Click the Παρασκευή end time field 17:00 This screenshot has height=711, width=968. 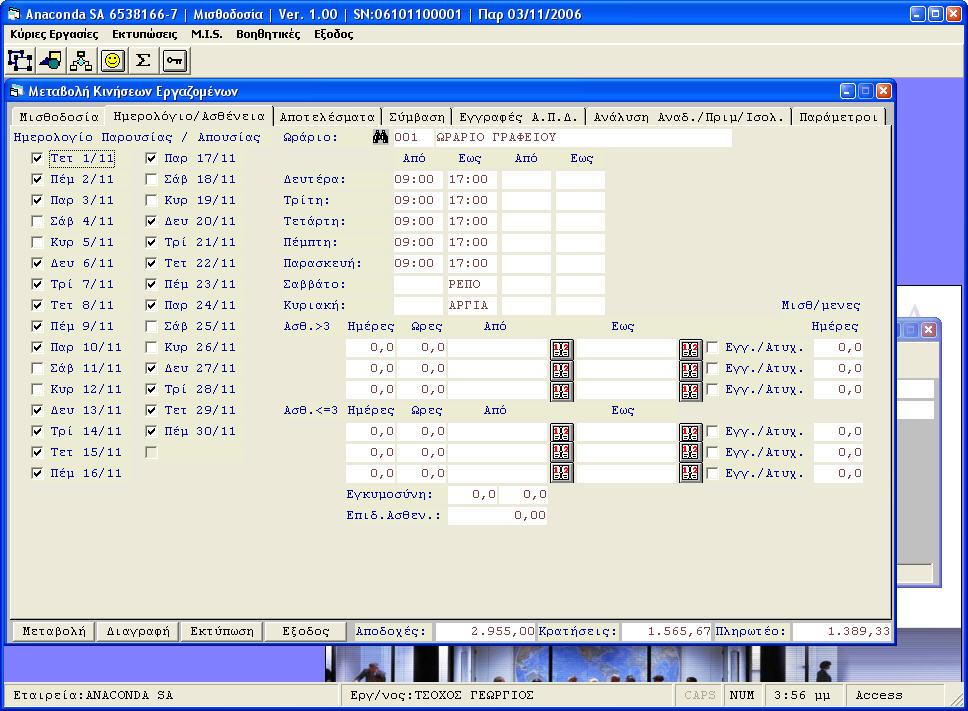(x=472, y=264)
